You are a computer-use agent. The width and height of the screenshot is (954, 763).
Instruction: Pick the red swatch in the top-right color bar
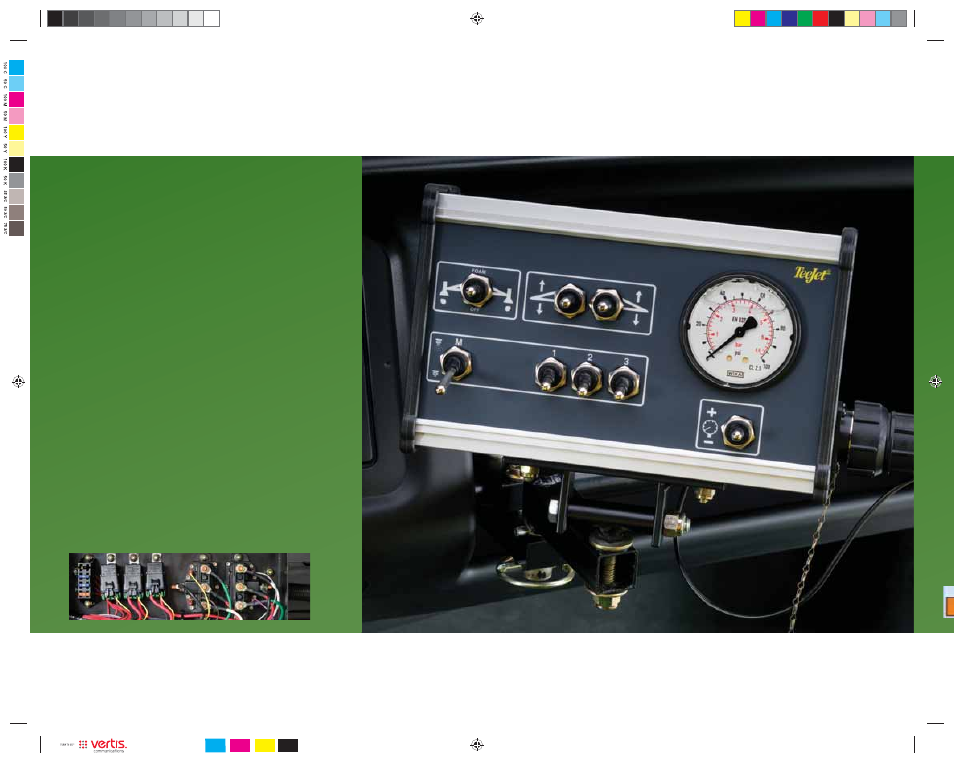[x=821, y=18]
